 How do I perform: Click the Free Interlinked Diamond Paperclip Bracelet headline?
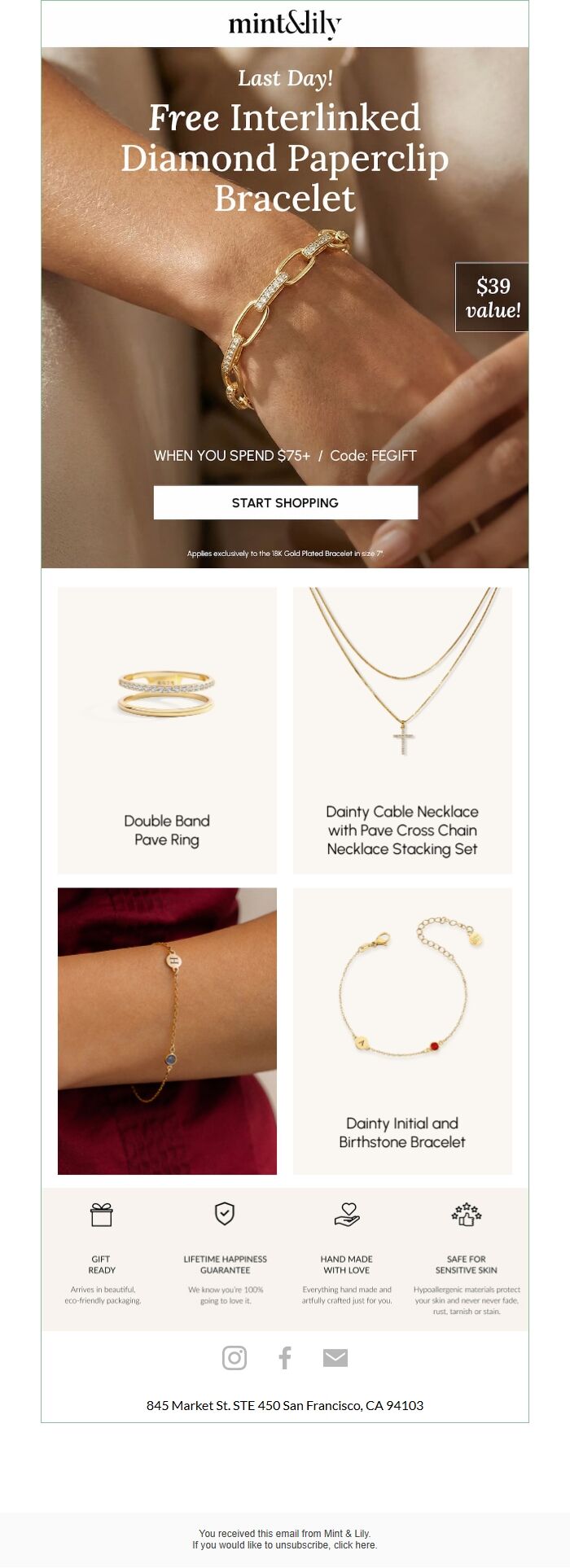pos(285,157)
